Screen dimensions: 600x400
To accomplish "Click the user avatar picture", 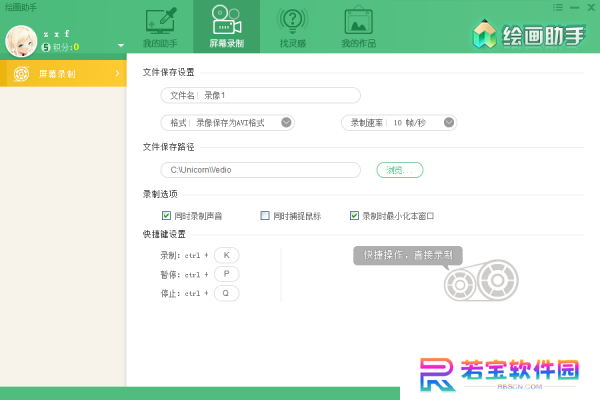I will point(21,41).
